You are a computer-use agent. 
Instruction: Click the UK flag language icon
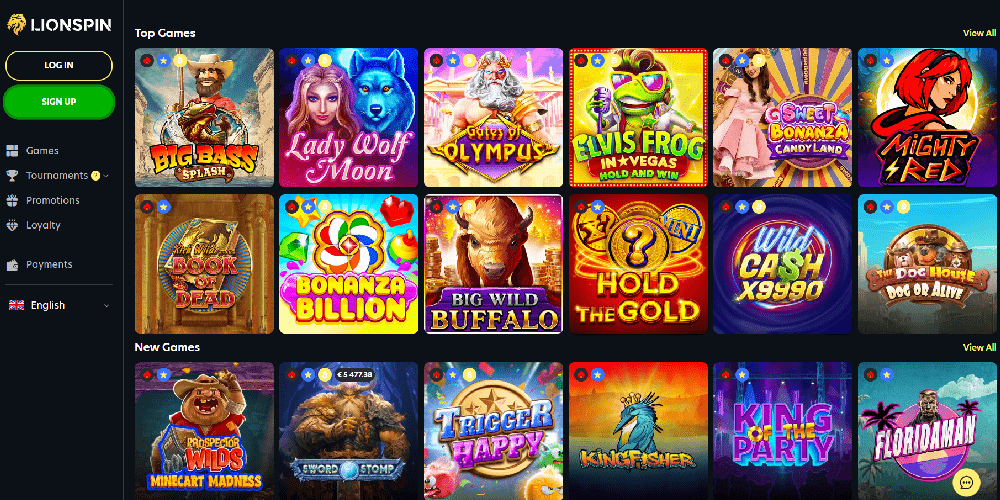pyautogui.click(x=16, y=305)
